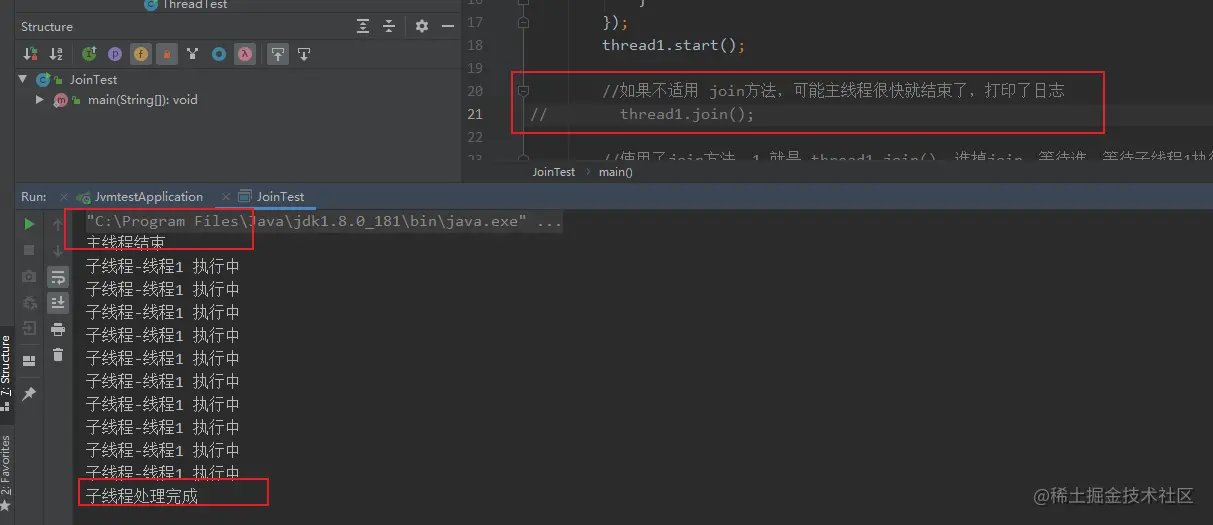Toggle Show Lambdas filter icon

click(x=245, y=54)
